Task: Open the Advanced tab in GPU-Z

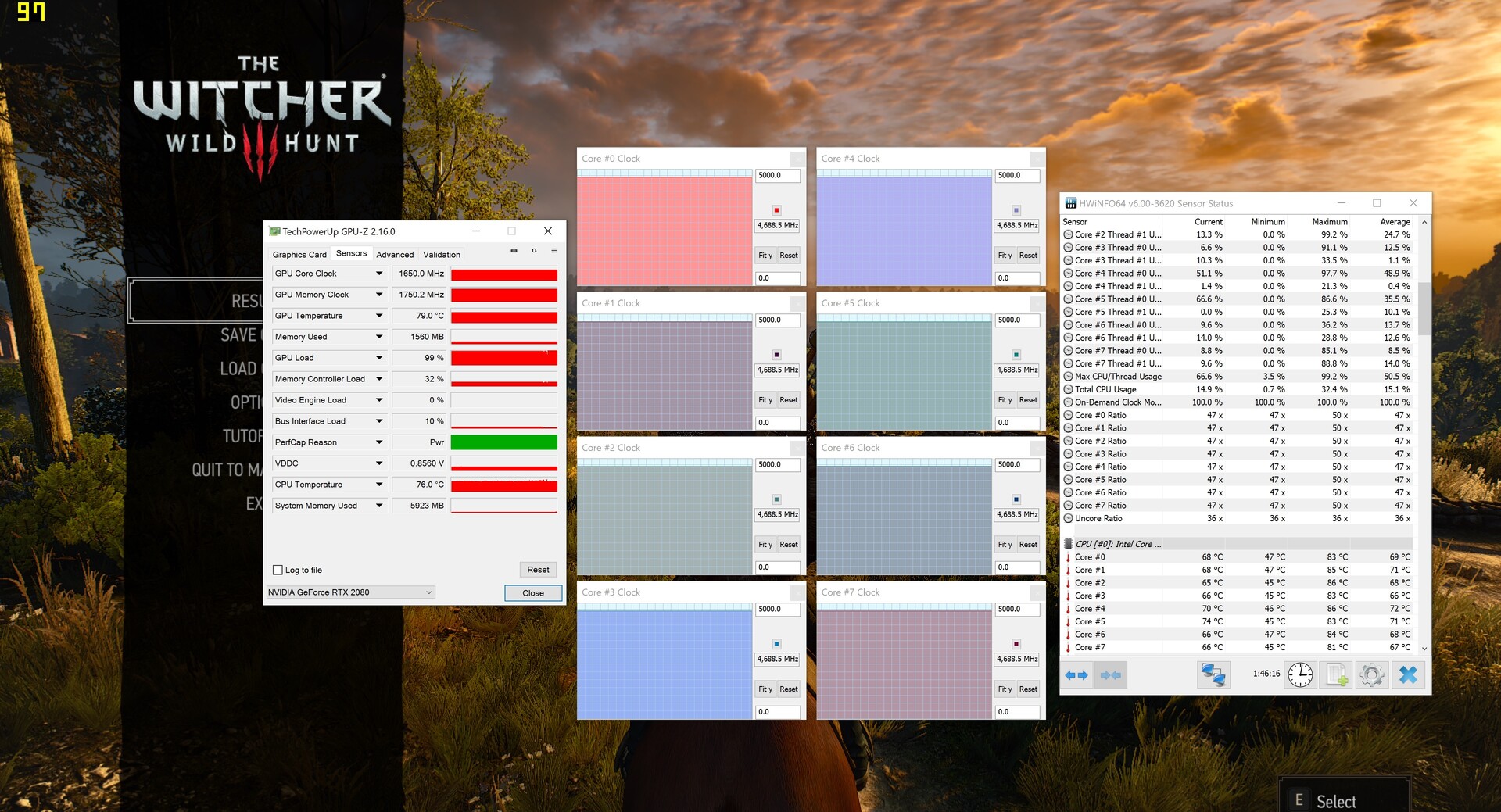Action: 395,255
